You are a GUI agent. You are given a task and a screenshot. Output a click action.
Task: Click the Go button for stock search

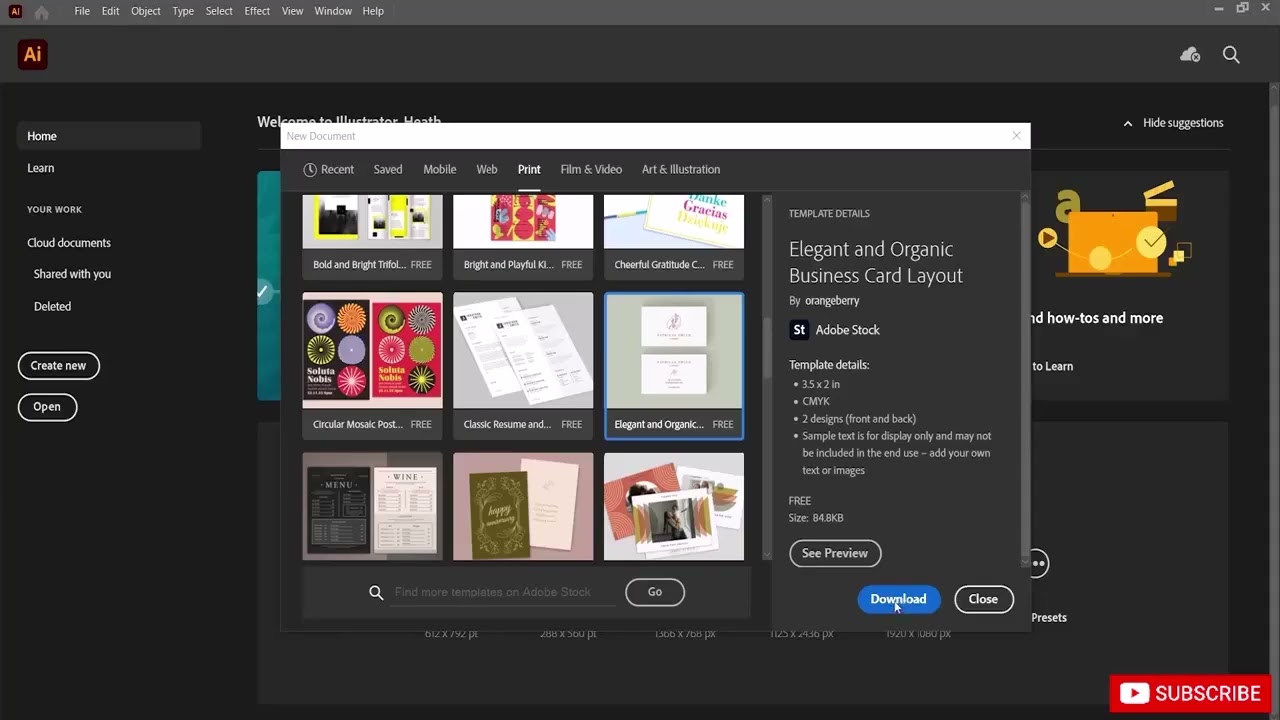tap(655, 592)
